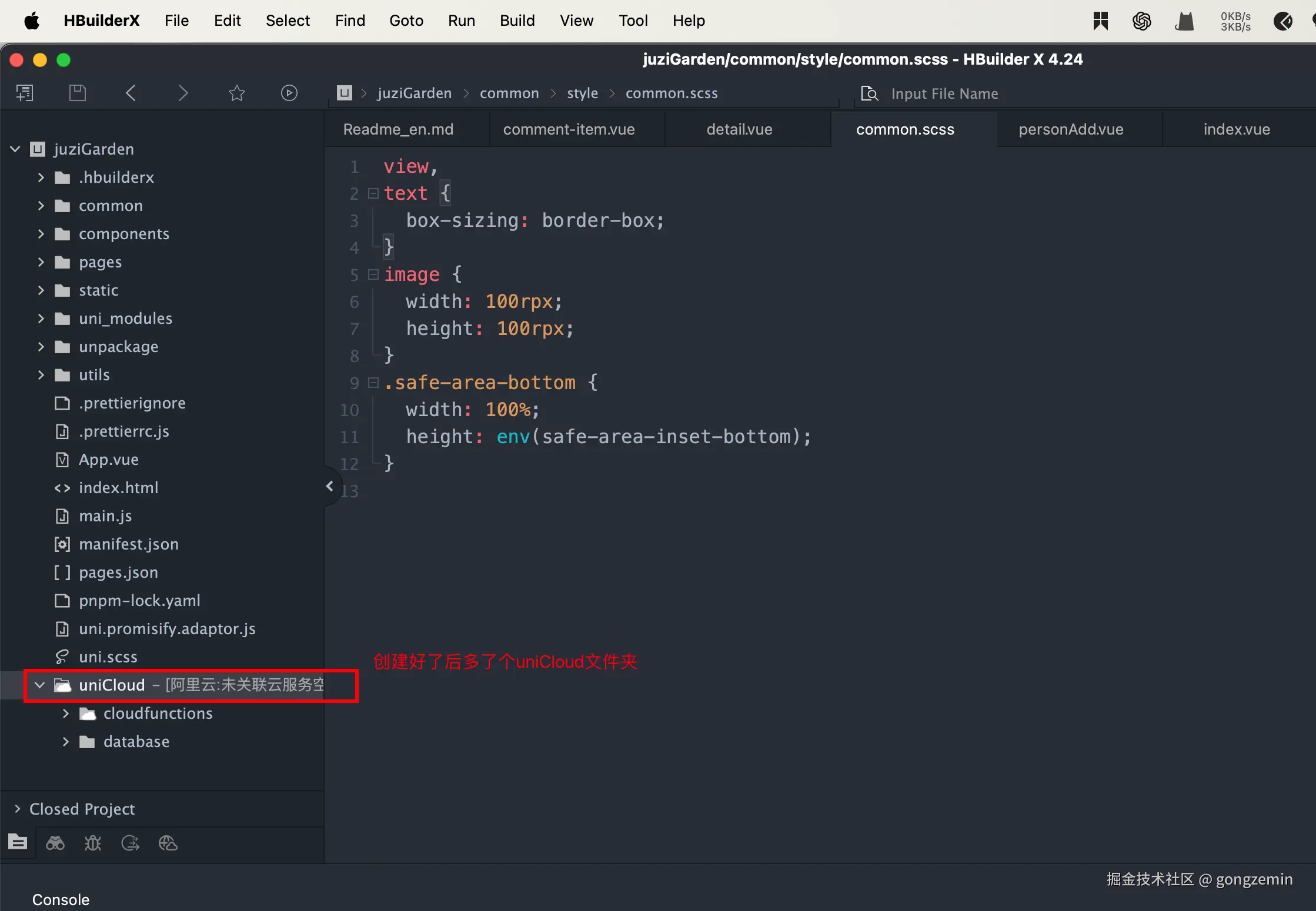1316x911 pixels.
Task: Open manifest.json in the project tree
Action: tap(128, 544)
